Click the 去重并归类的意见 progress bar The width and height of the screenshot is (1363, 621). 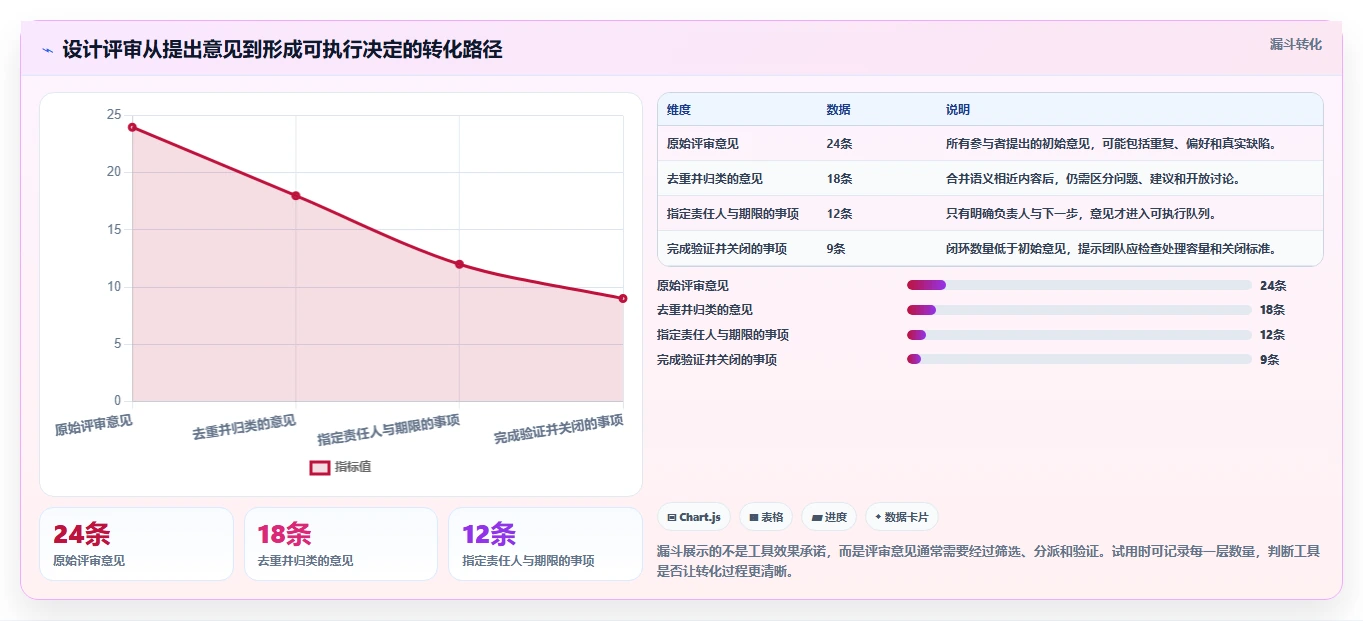tap(1079, 310)
